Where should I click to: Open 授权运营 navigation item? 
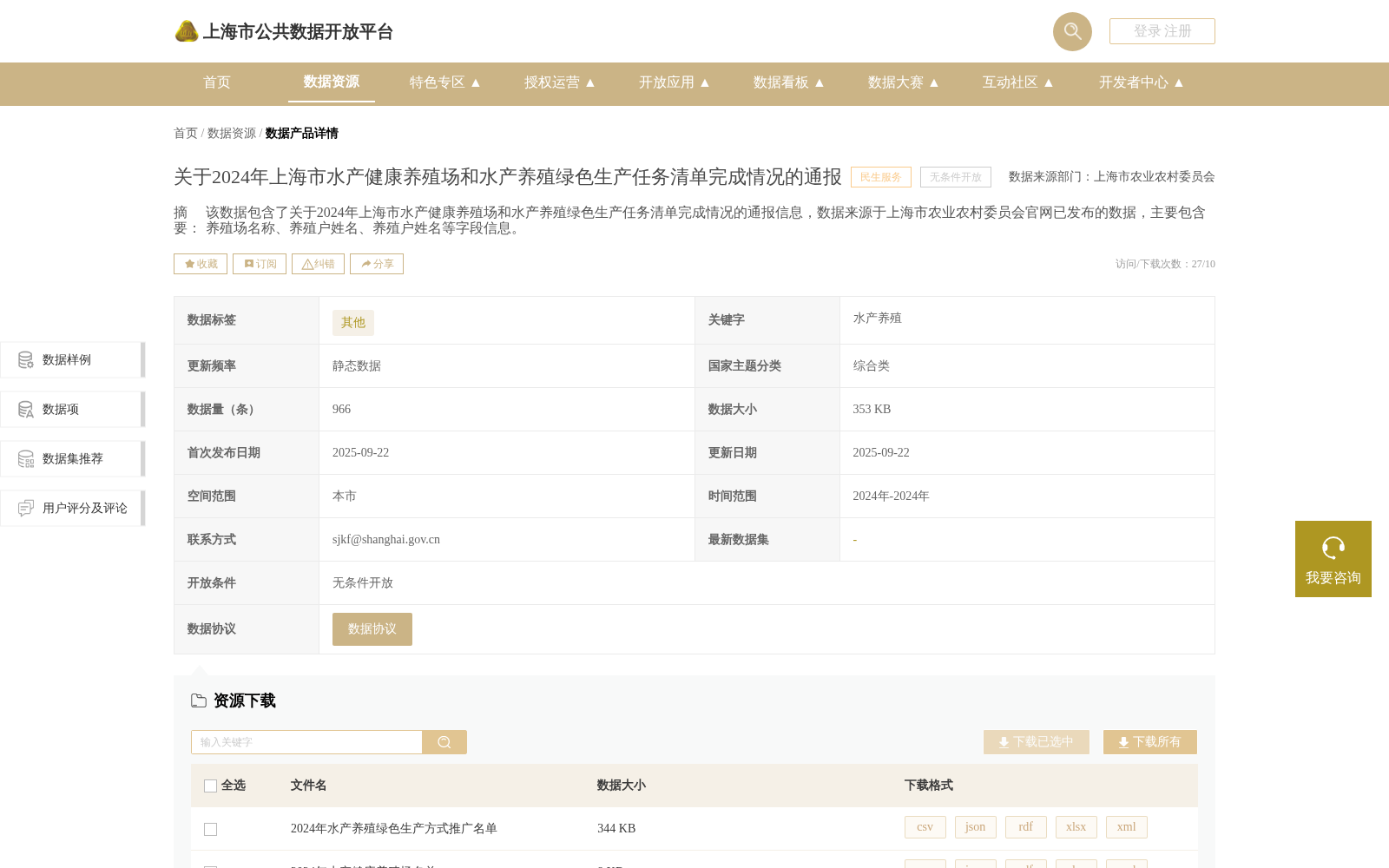[552, 82]
